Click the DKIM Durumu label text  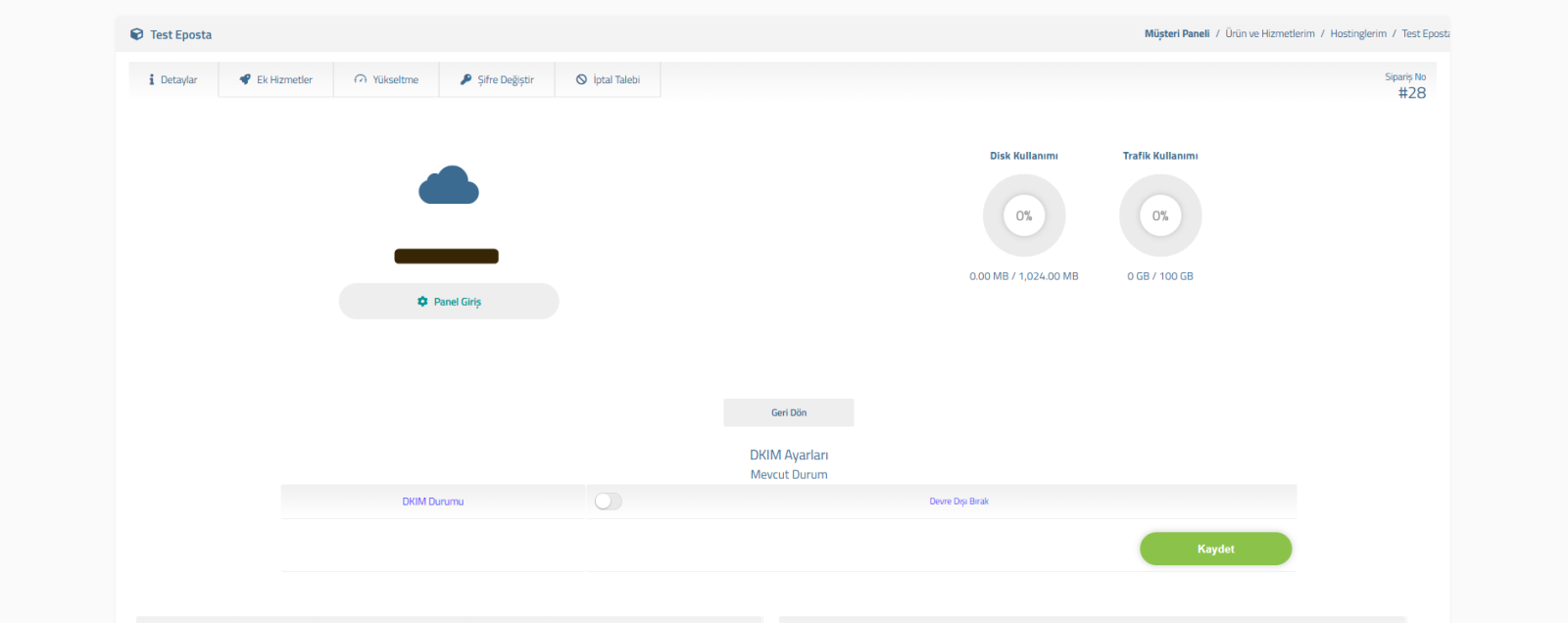[432, 502]
